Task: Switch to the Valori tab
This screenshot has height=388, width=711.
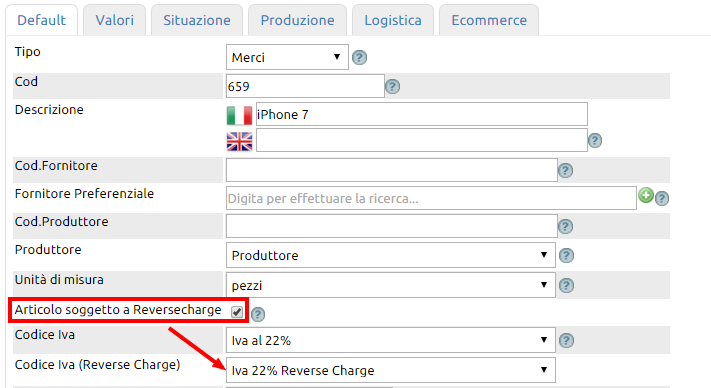Action: click(x=115, y=20)
